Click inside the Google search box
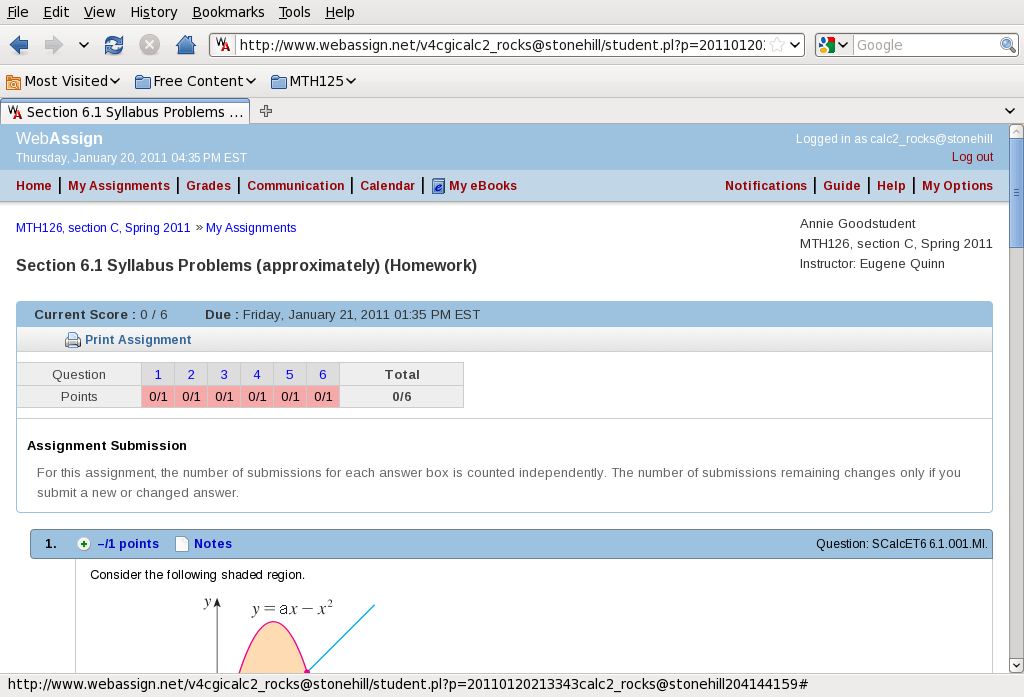The width and height of the screenshot is (1024, 697). [925, 45]
